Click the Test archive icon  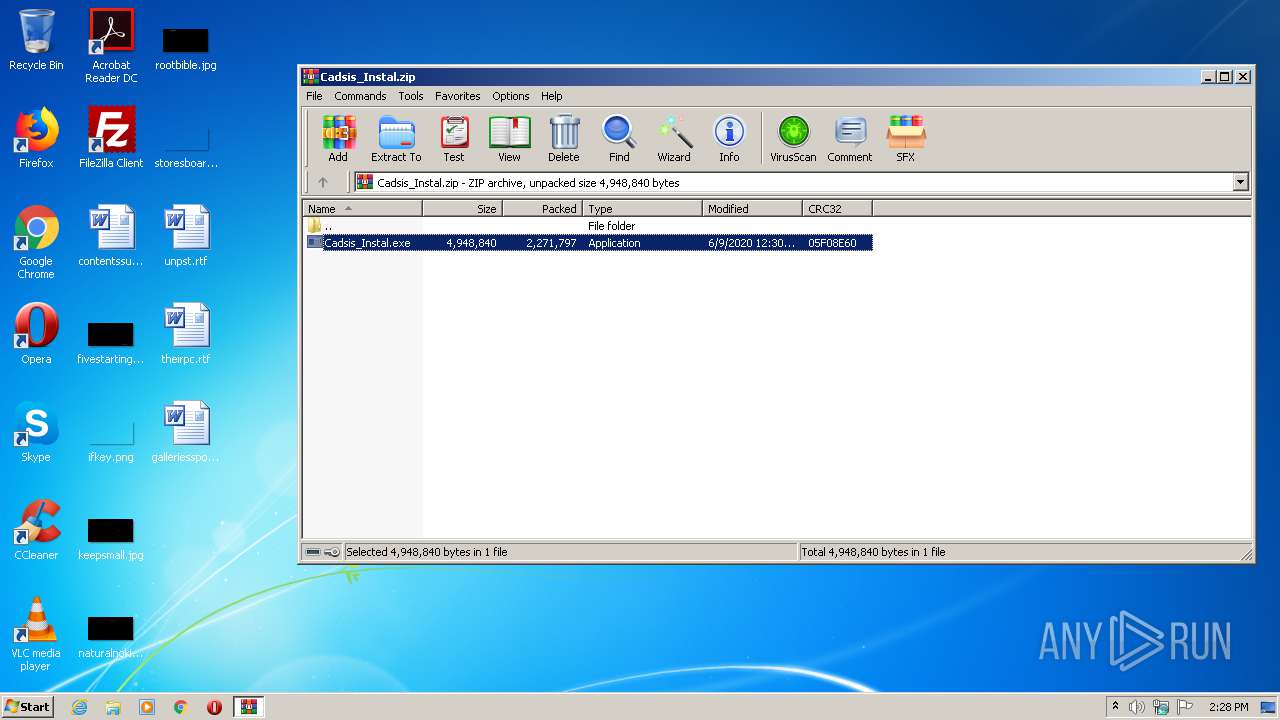[x=454, y=138]
